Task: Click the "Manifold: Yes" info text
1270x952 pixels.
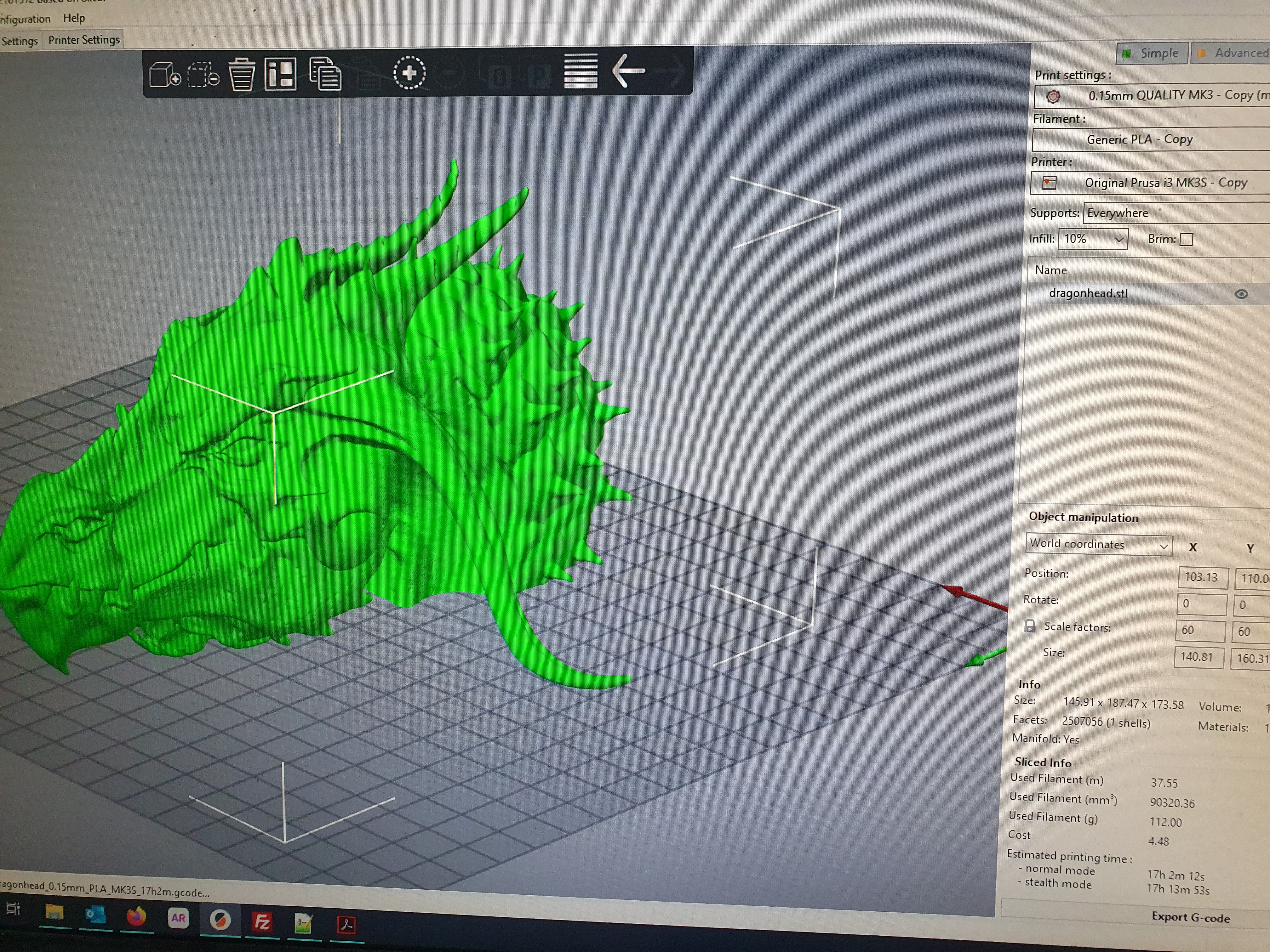Action: click(x=1045, y=739)
